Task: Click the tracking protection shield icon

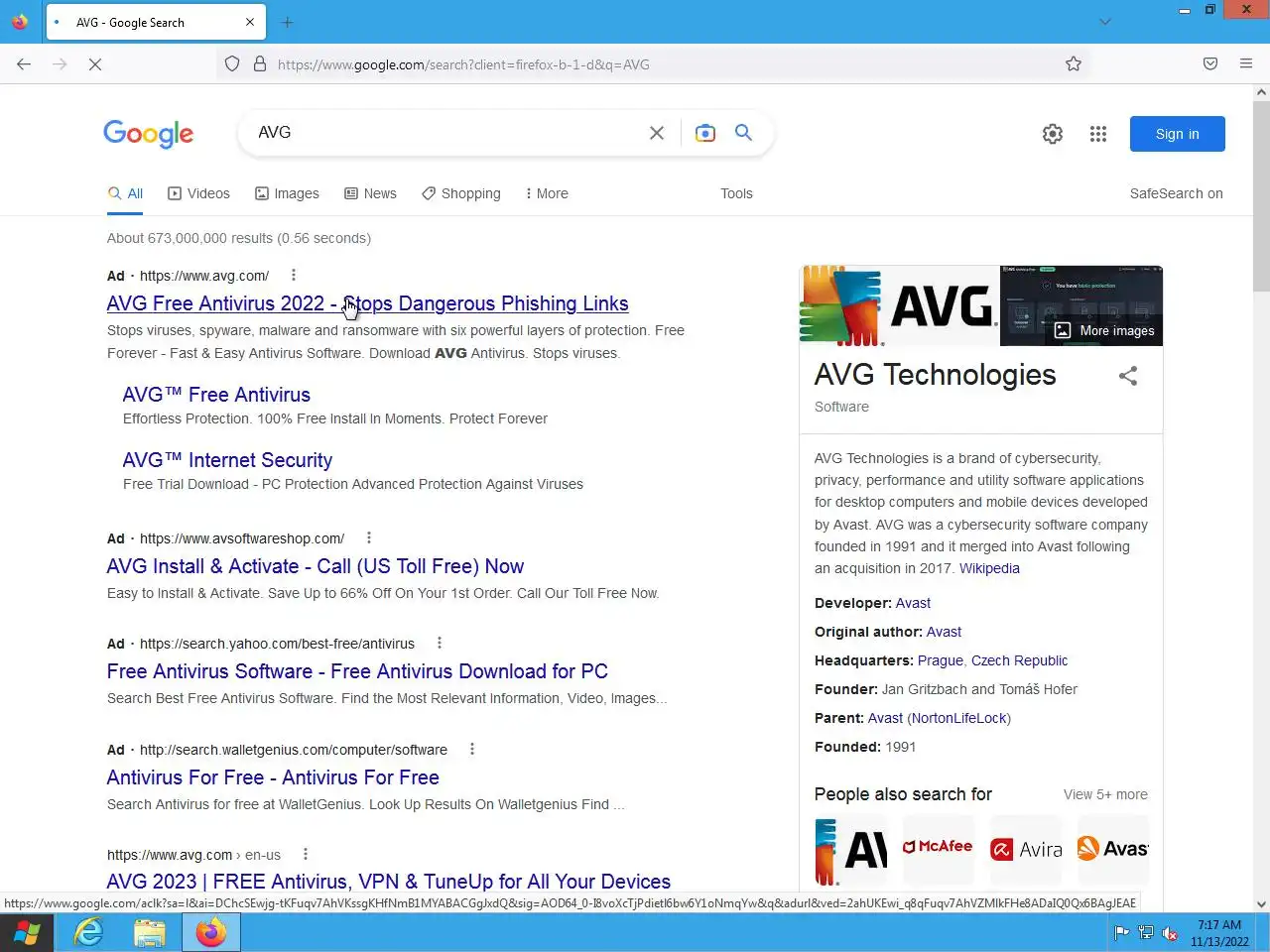Action: (232, 63)
